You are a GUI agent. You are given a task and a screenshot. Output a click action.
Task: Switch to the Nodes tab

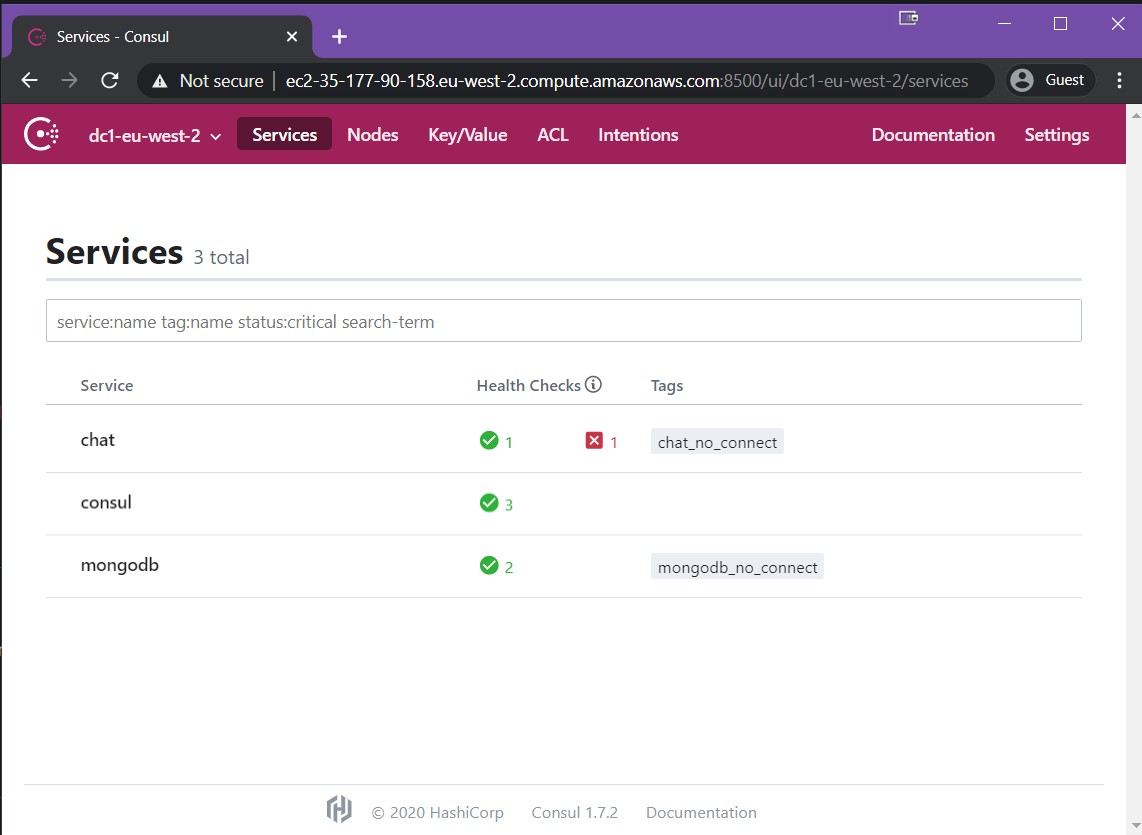tap(373, 135)
